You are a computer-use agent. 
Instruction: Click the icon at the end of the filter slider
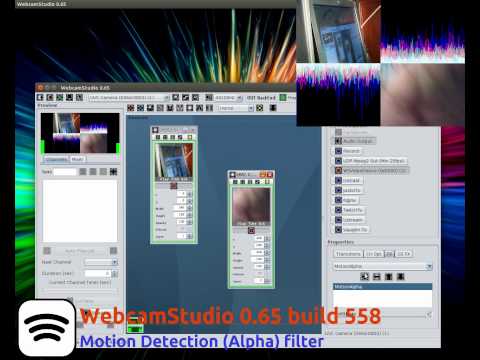click(429, 315)
